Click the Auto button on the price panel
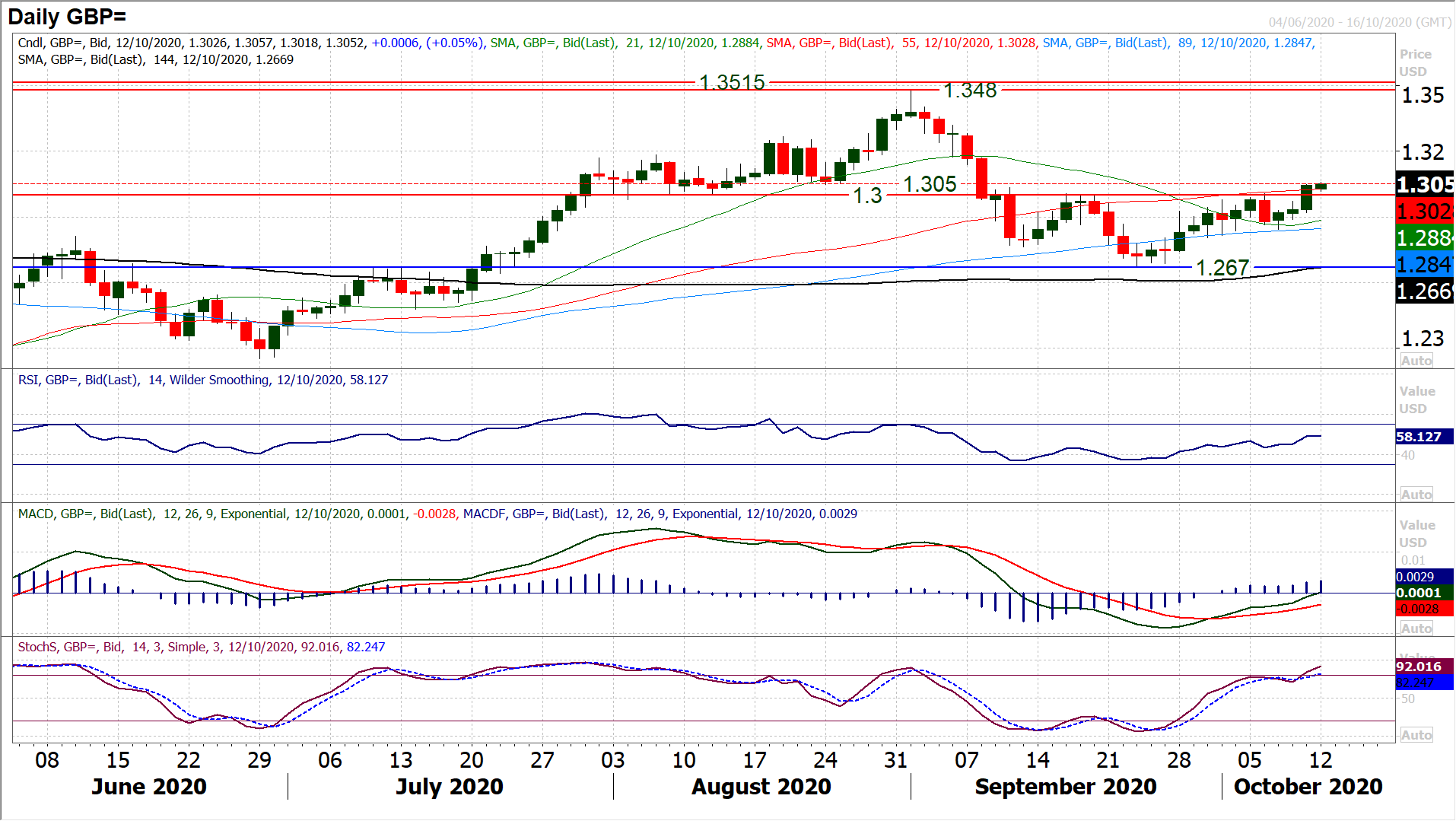Viewport: 1456px width, 821px height. [x=1416, y=361]
